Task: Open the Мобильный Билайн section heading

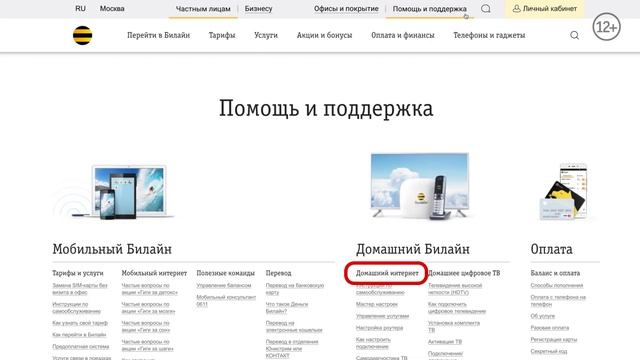Action: click(x=112, y=249)
